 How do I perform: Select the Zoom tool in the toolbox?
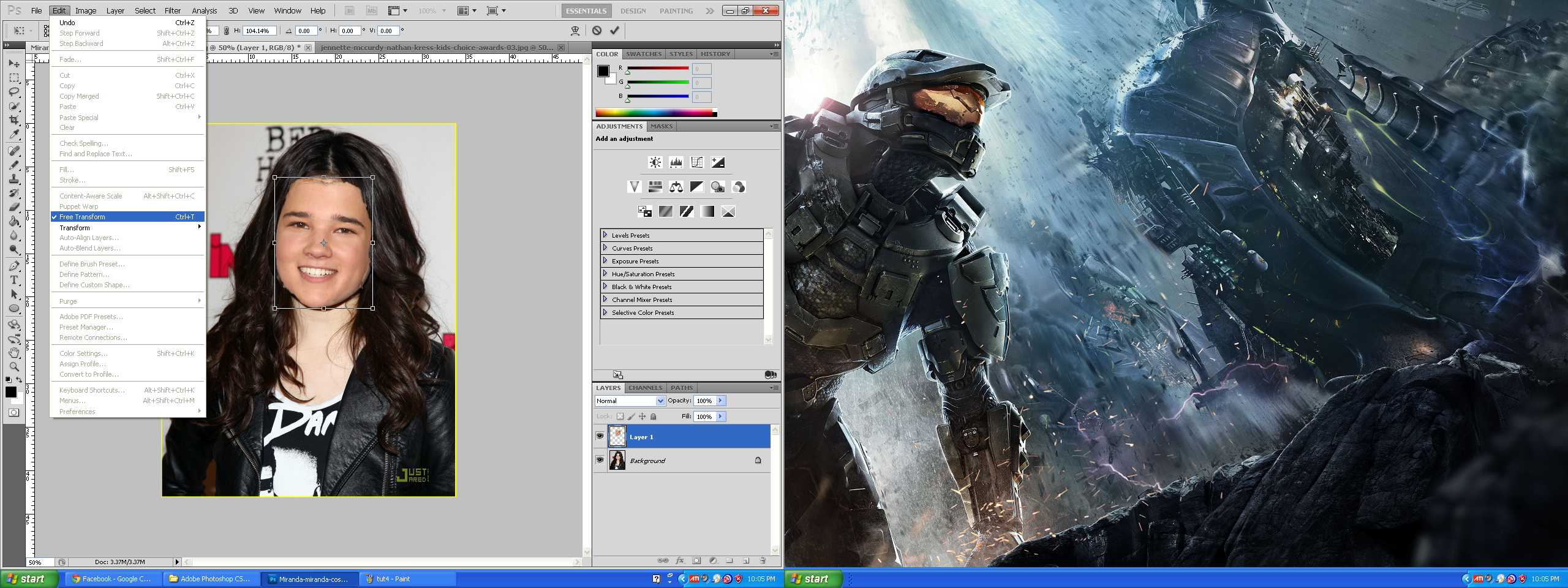(14, 366)
